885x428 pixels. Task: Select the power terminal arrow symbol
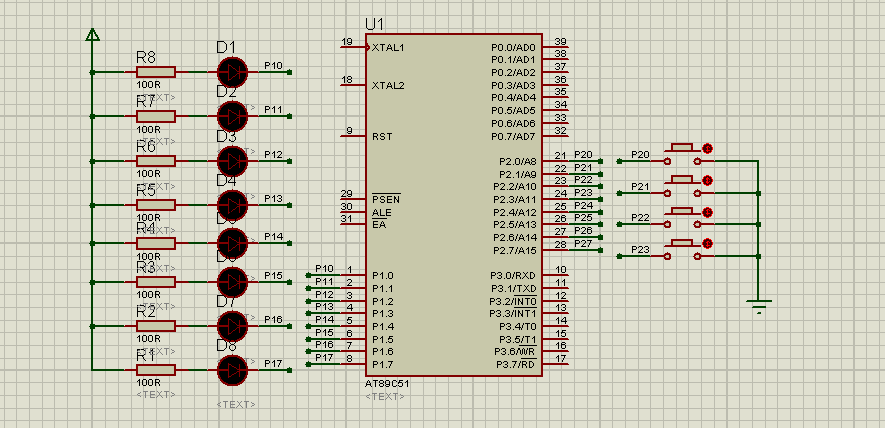click(x=92, y=34)
